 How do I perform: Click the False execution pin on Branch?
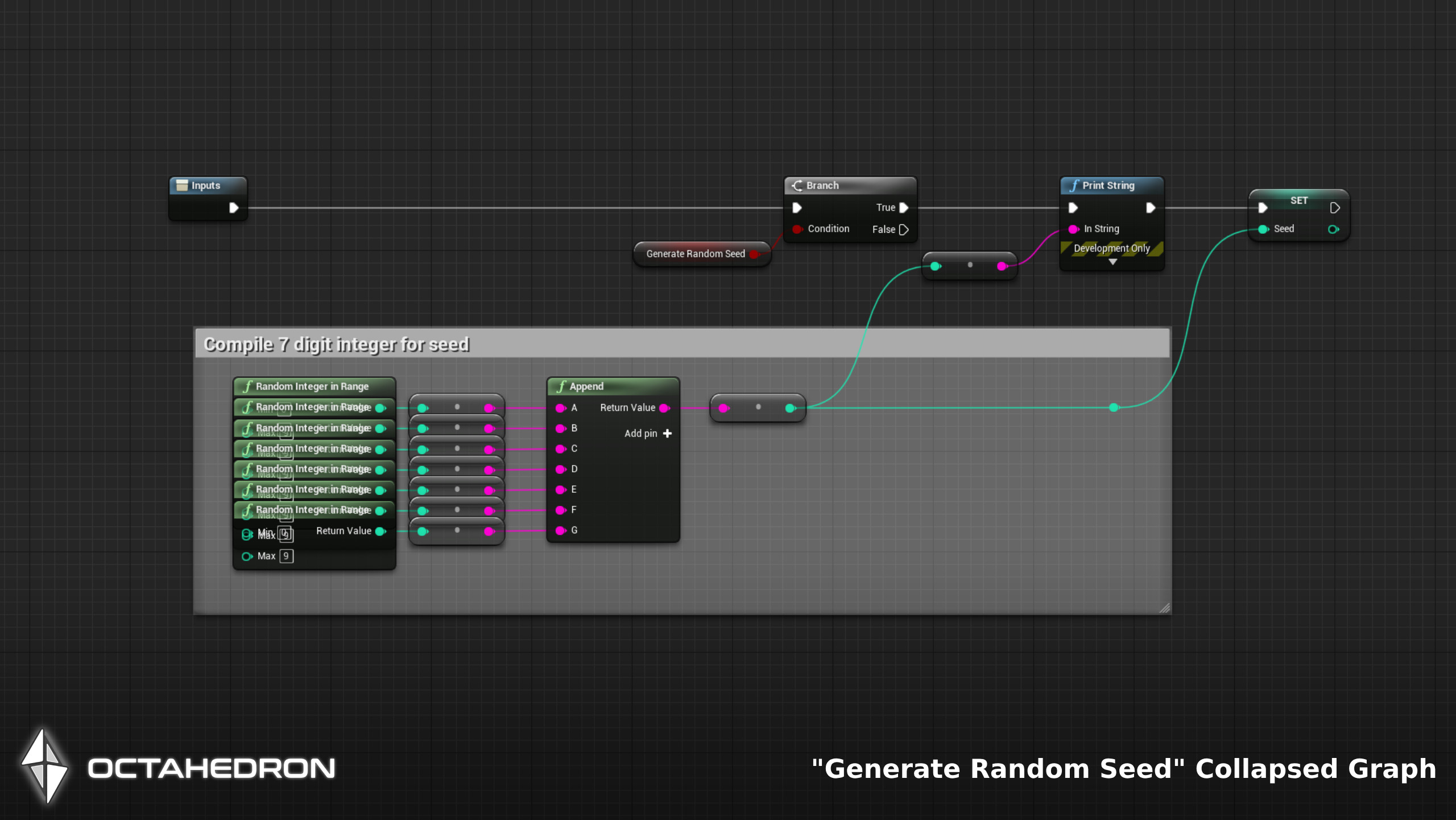903,229
